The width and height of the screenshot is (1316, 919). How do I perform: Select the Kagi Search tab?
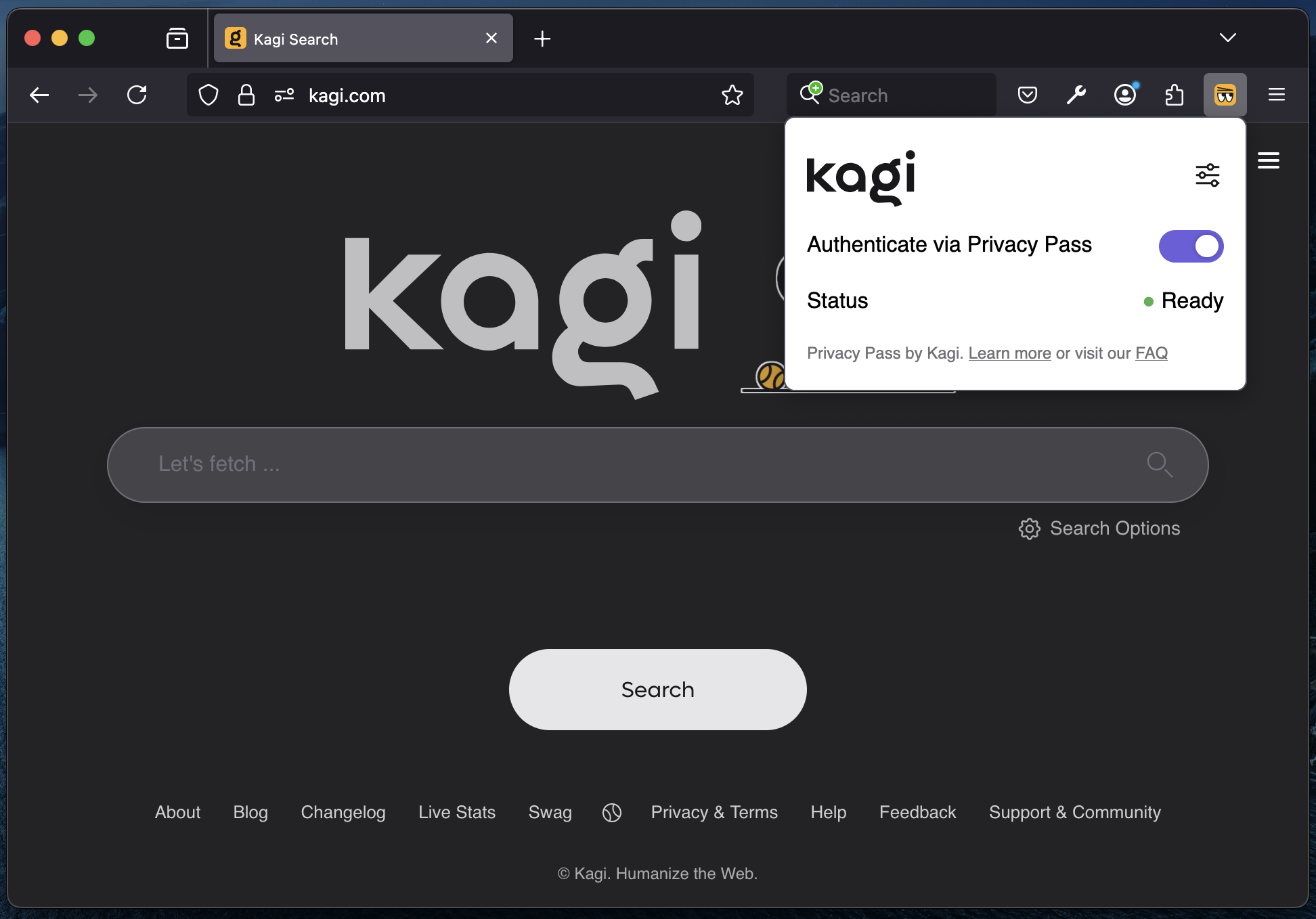pyautogui.click(x=364, y=39)
